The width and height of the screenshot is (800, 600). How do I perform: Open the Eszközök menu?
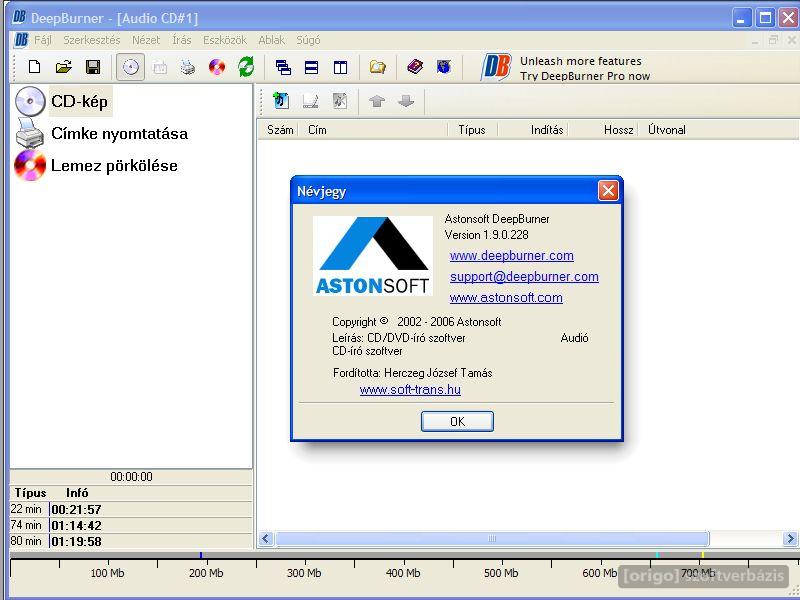pos(224,40)
